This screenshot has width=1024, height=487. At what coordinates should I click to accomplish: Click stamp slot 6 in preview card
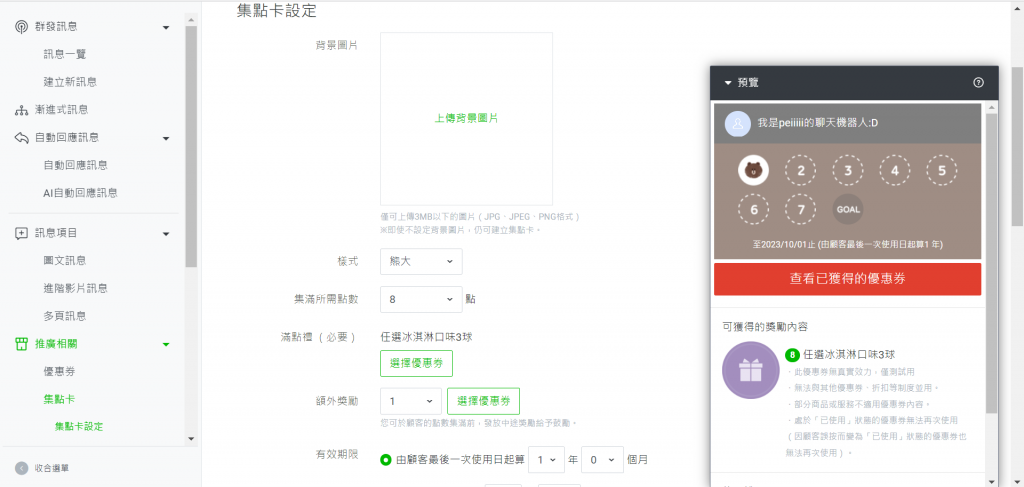754,210
